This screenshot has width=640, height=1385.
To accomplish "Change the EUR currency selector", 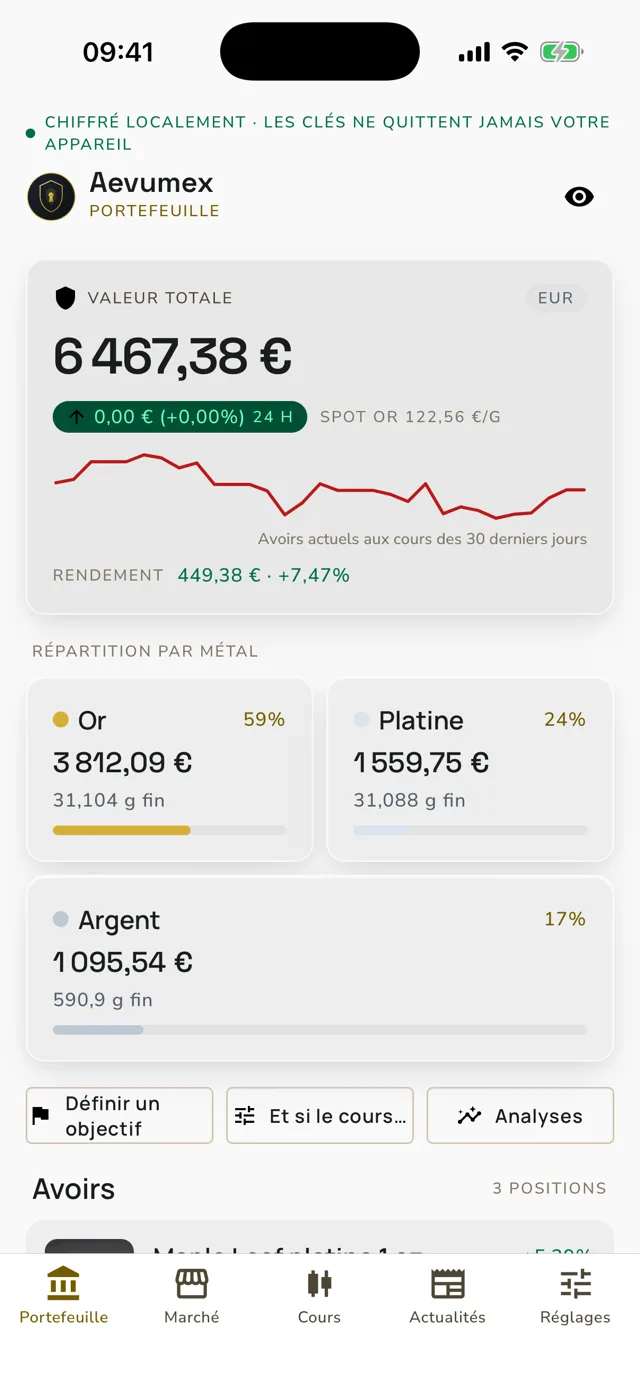I will pyautogui.click(x=555, y=298).
